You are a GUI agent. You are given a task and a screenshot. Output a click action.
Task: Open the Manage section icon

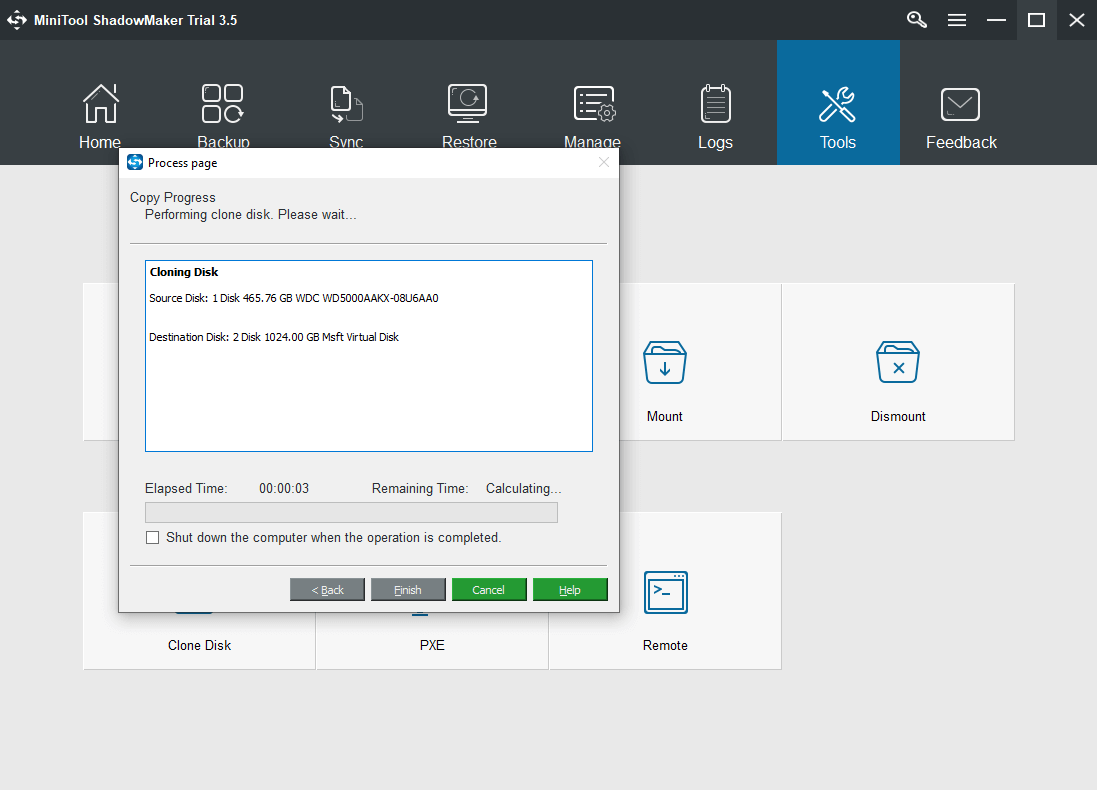click(594, 104)
